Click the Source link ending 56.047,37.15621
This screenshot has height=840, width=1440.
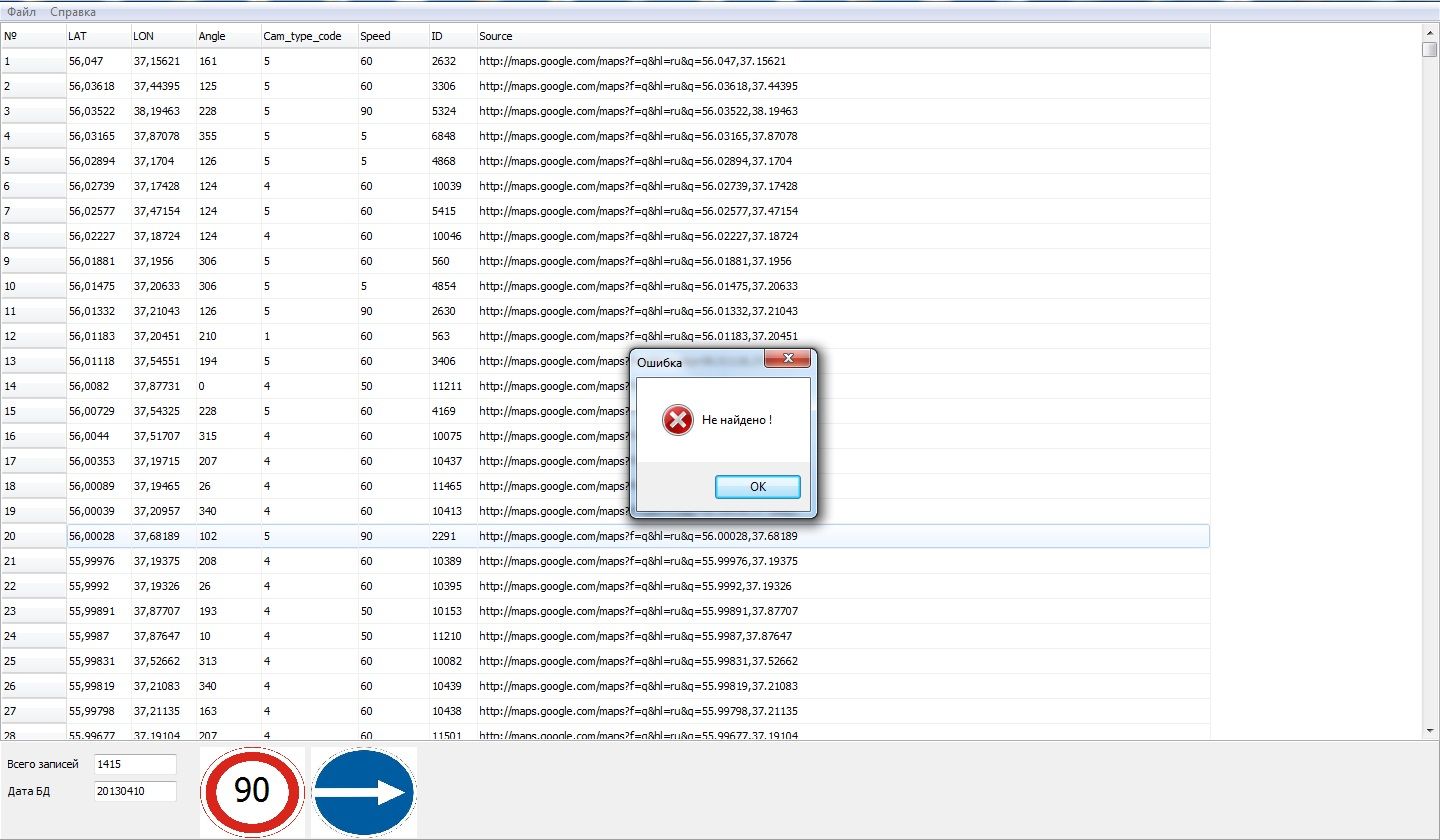coord(632,61)
